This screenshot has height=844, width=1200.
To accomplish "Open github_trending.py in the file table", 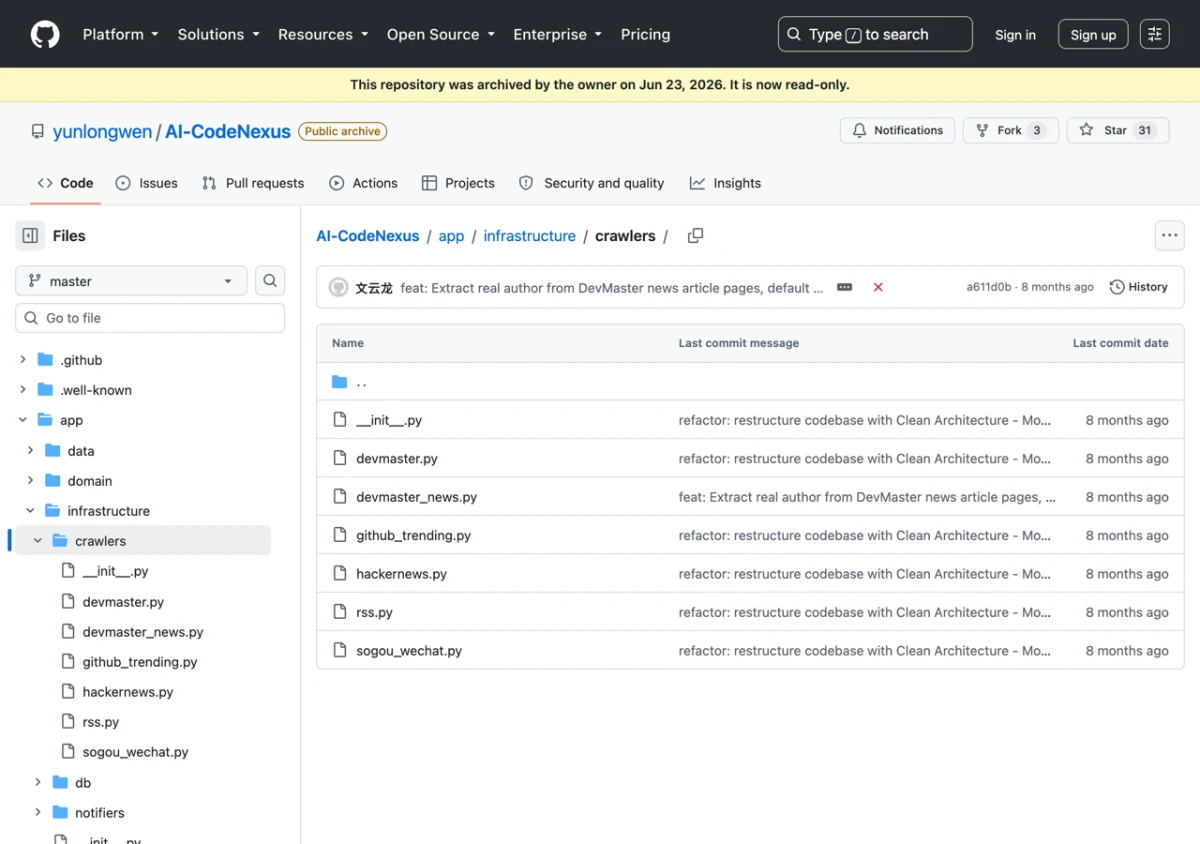I will pyautogui.click(x=414, y=535).
